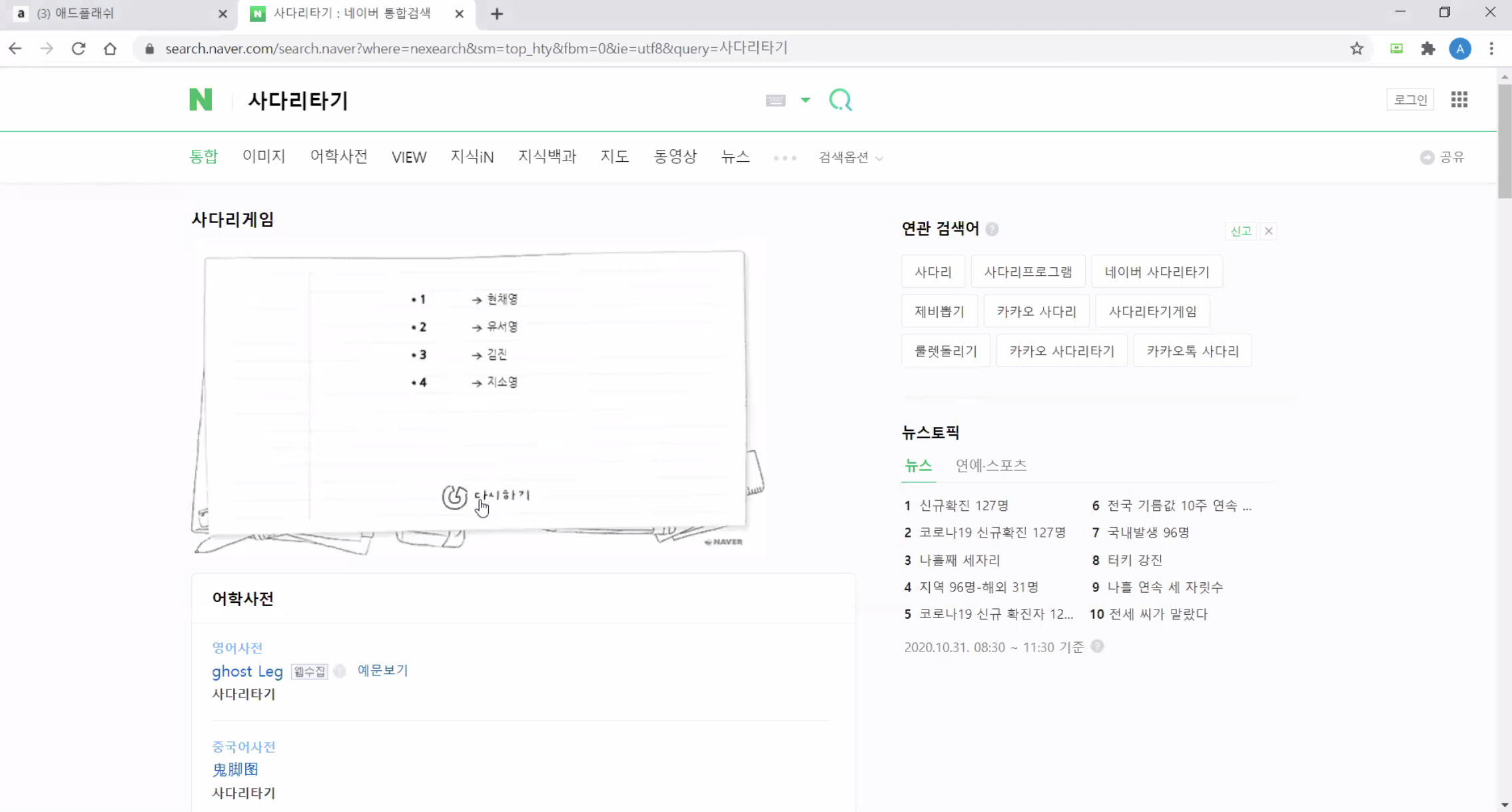Open the Naver apps grid icon

(x=1459, y=99)
